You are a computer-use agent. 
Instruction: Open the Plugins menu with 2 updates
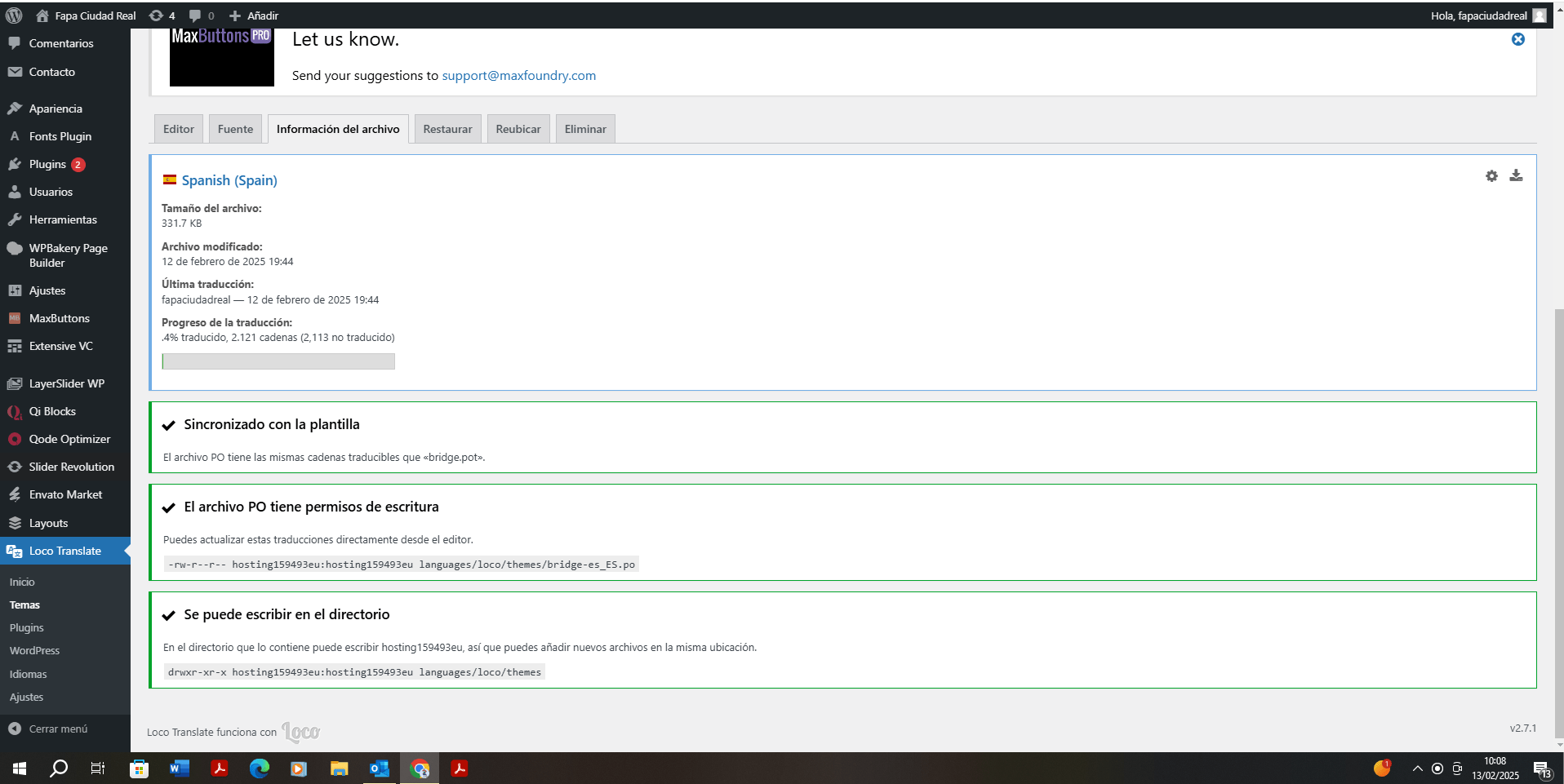65,164
